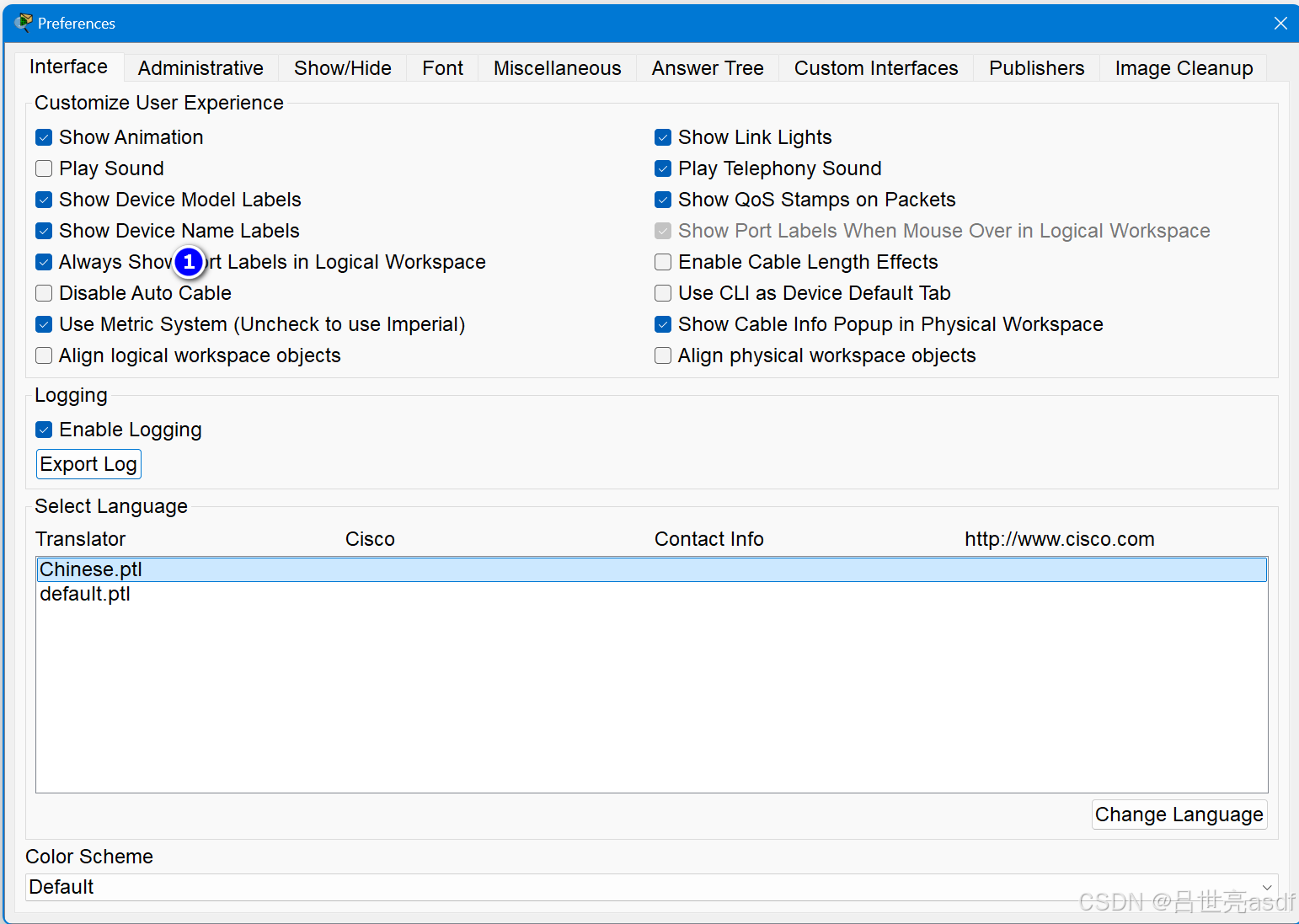Open the Show/Hide tab
The image size is (1299, 924).
click(343, 68)
